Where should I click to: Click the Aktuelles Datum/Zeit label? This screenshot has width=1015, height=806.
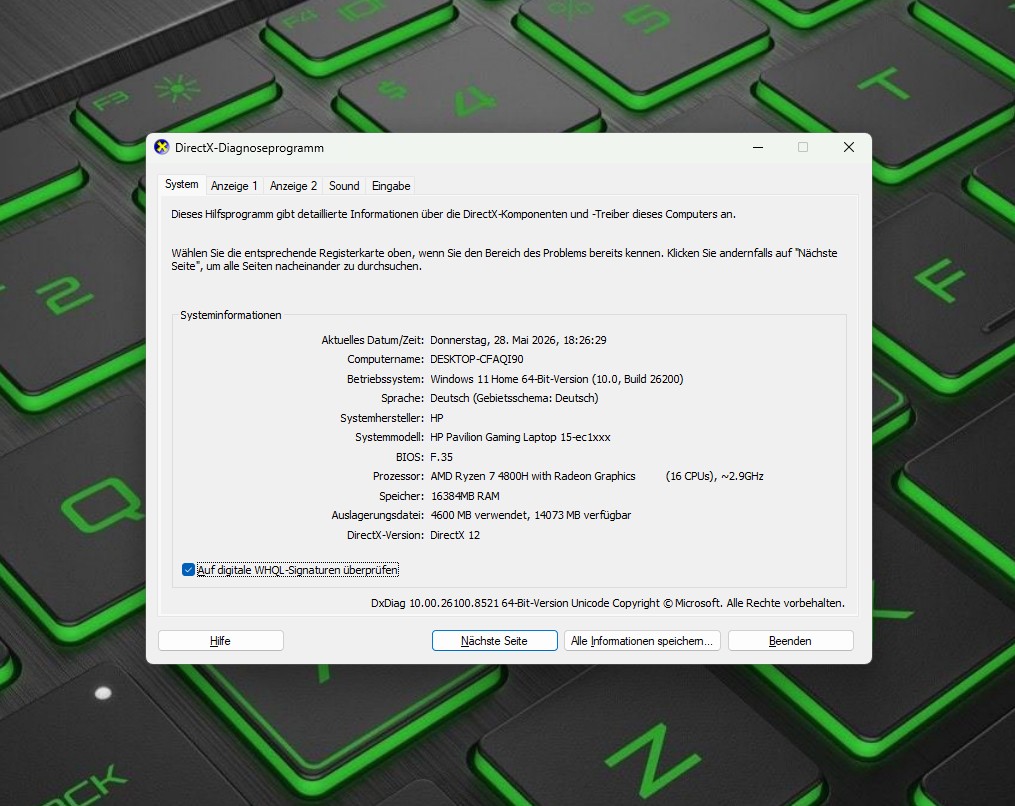[x=373, y=340]
